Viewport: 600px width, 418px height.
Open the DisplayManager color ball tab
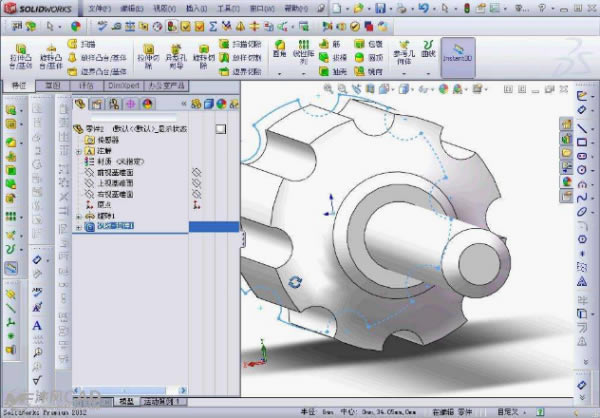tap(147, 103)
